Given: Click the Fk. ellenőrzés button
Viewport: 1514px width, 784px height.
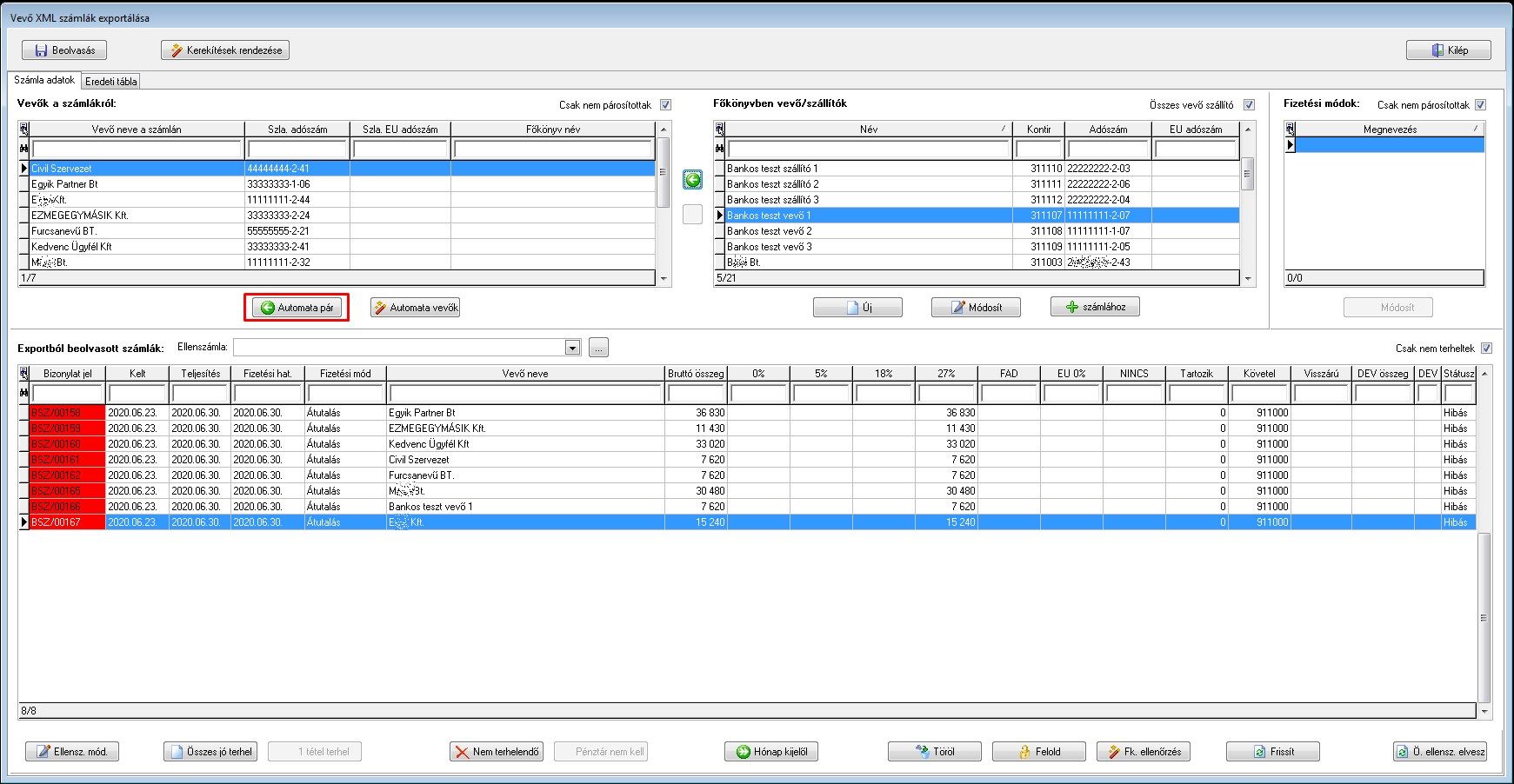Looking at the screenshot, I should 1144,752.
